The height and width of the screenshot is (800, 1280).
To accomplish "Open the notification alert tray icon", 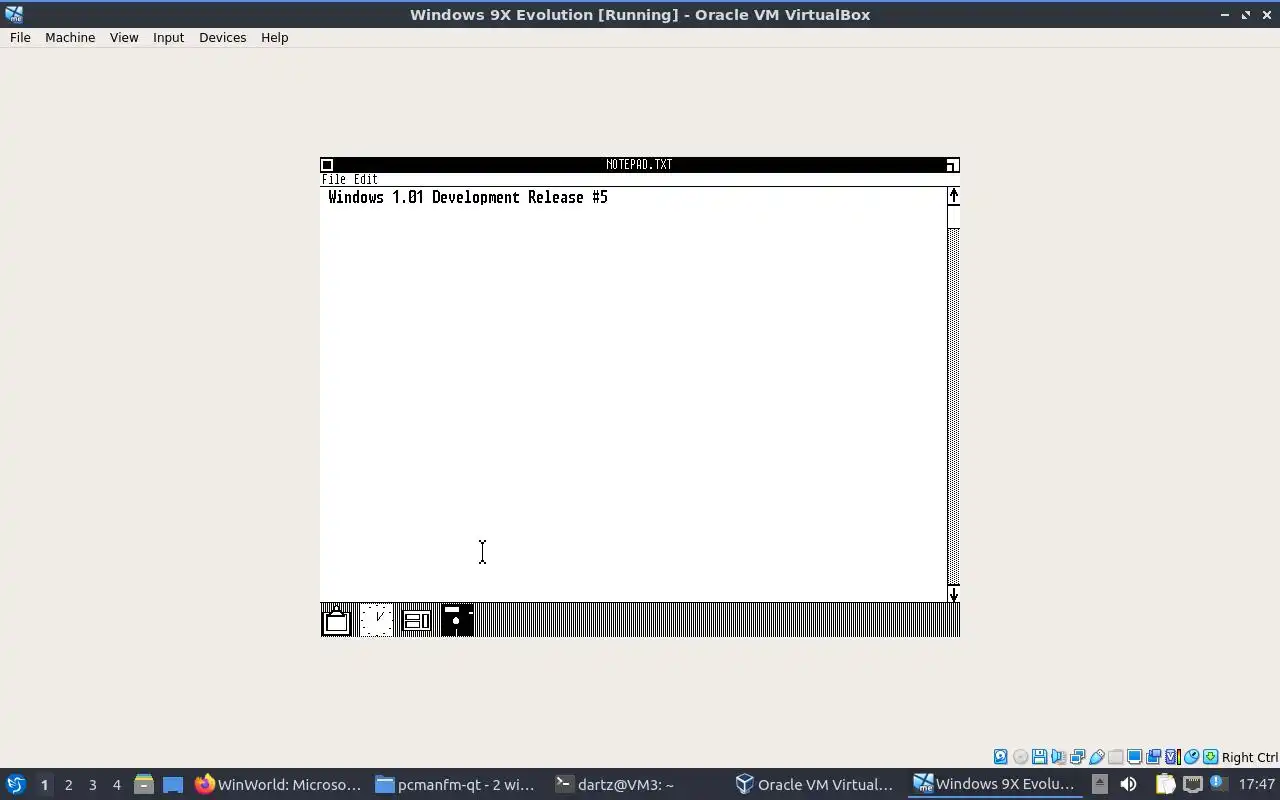I will pos(1218,783).
